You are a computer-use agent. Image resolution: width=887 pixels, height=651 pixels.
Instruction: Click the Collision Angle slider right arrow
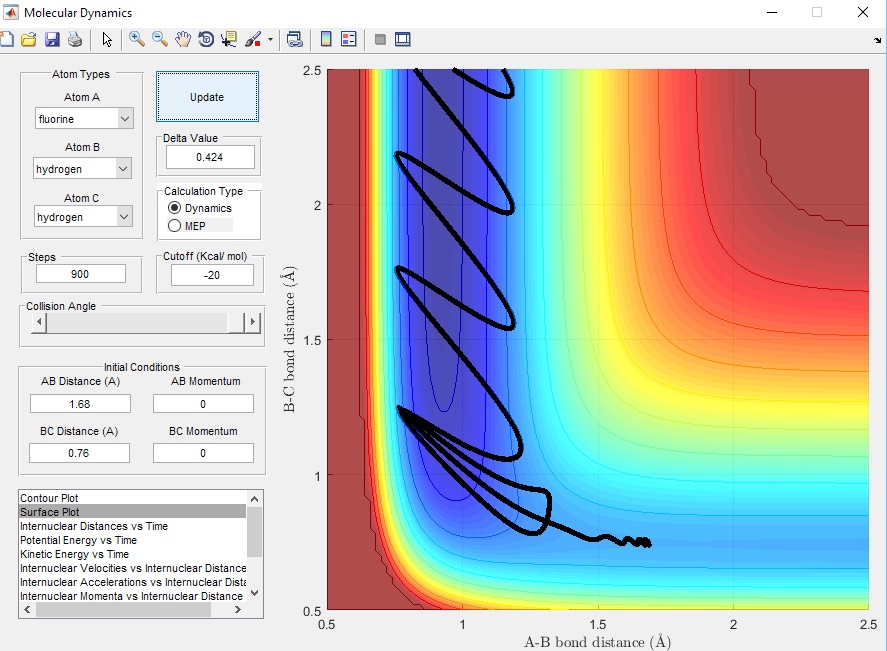[253, 322]
